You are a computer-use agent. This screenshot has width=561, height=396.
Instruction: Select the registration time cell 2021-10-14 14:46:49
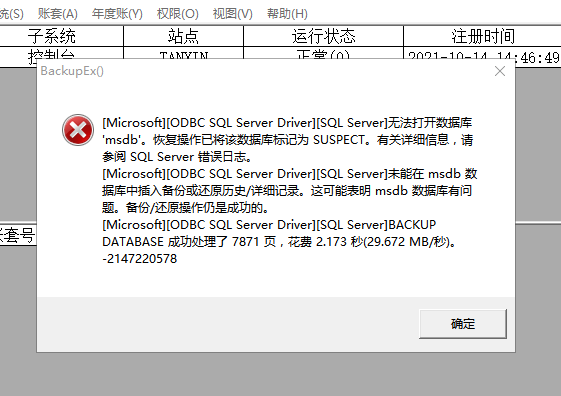pos(483,57)
